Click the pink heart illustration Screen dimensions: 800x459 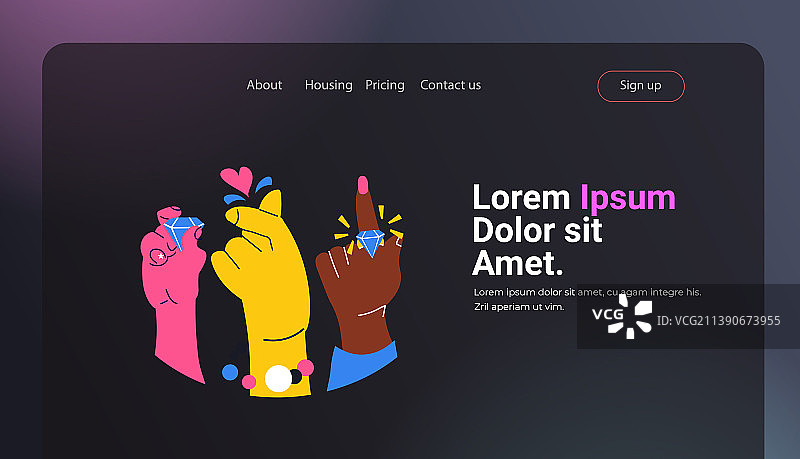point(237,180)
